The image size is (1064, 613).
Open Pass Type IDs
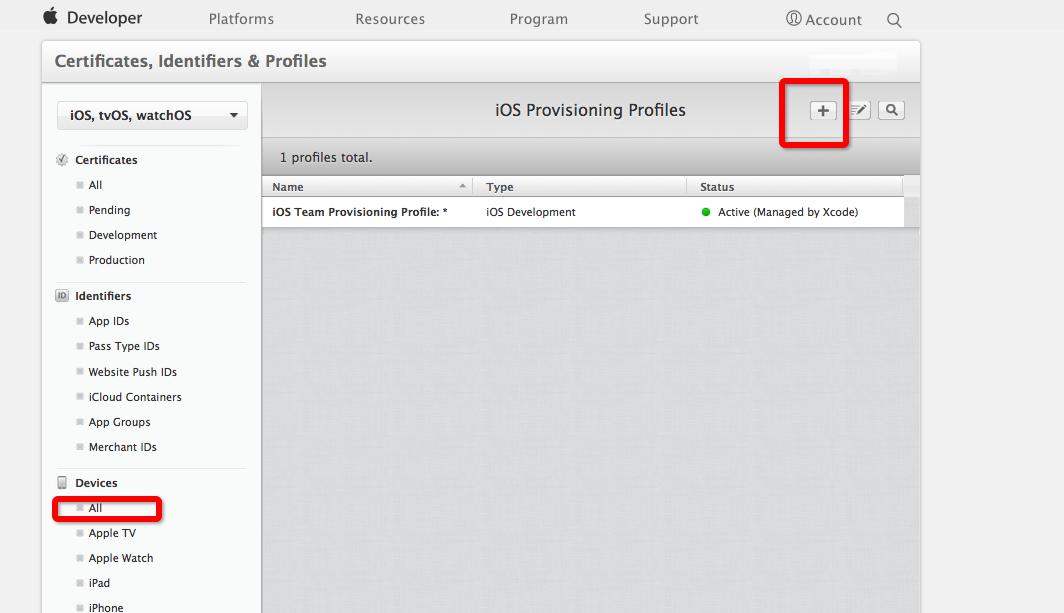click(124, 346)
